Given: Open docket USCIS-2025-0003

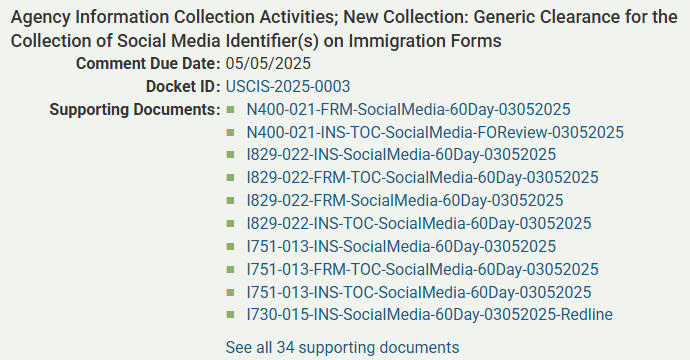Looking at the screenshot, I should 288,86.
